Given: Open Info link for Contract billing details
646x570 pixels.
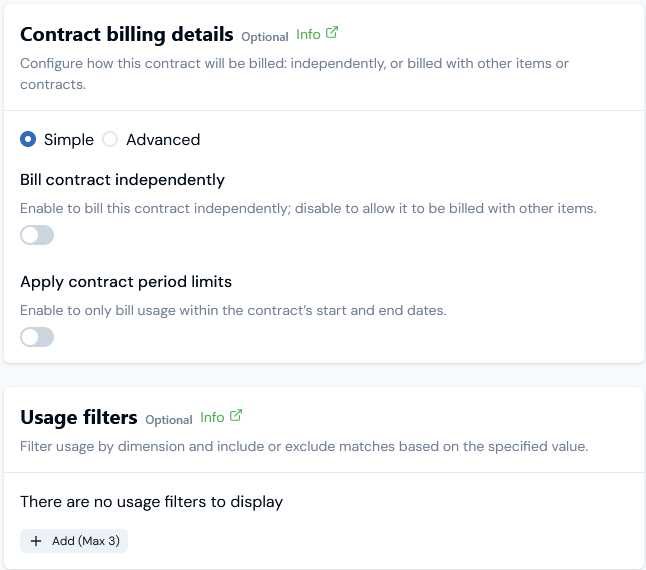Looking at the screenshot, I should coord(308,34).
